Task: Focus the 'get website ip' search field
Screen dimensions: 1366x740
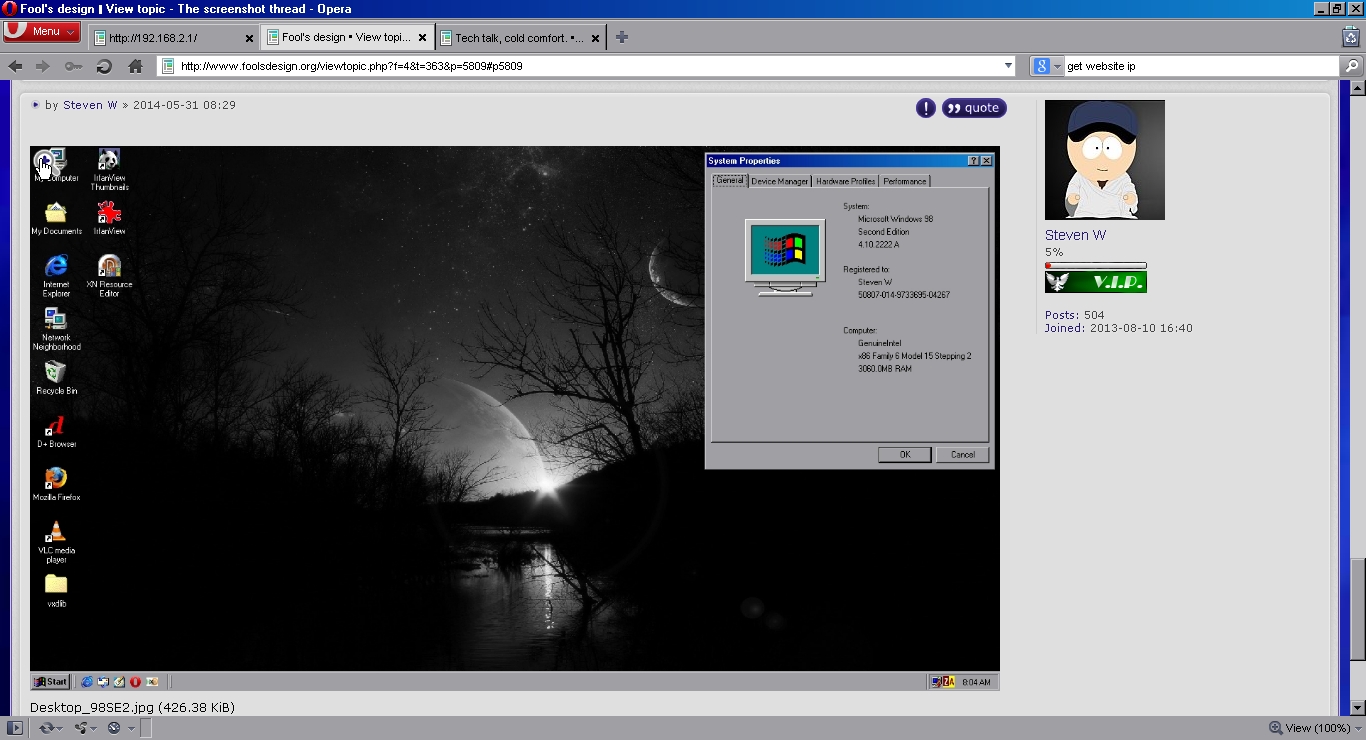Action: (x=1200, y=66)
